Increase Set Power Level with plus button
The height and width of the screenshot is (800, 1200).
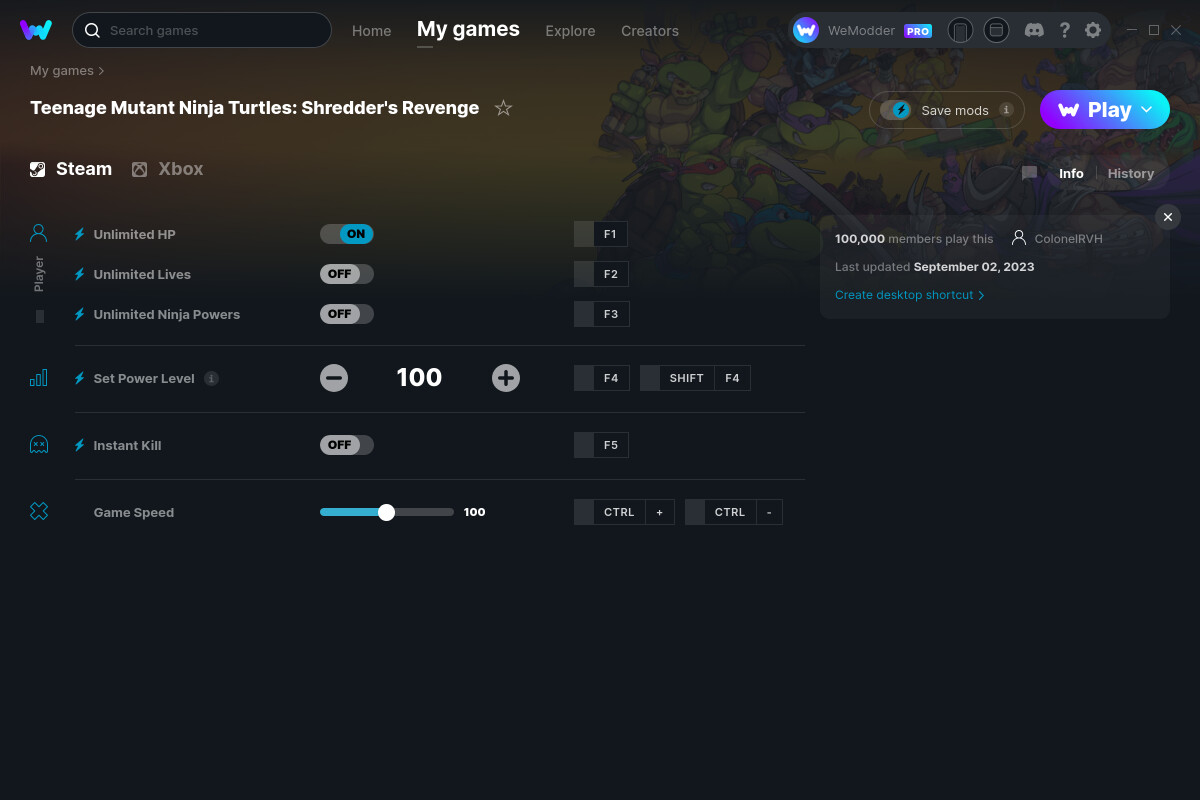click(506, 378)
